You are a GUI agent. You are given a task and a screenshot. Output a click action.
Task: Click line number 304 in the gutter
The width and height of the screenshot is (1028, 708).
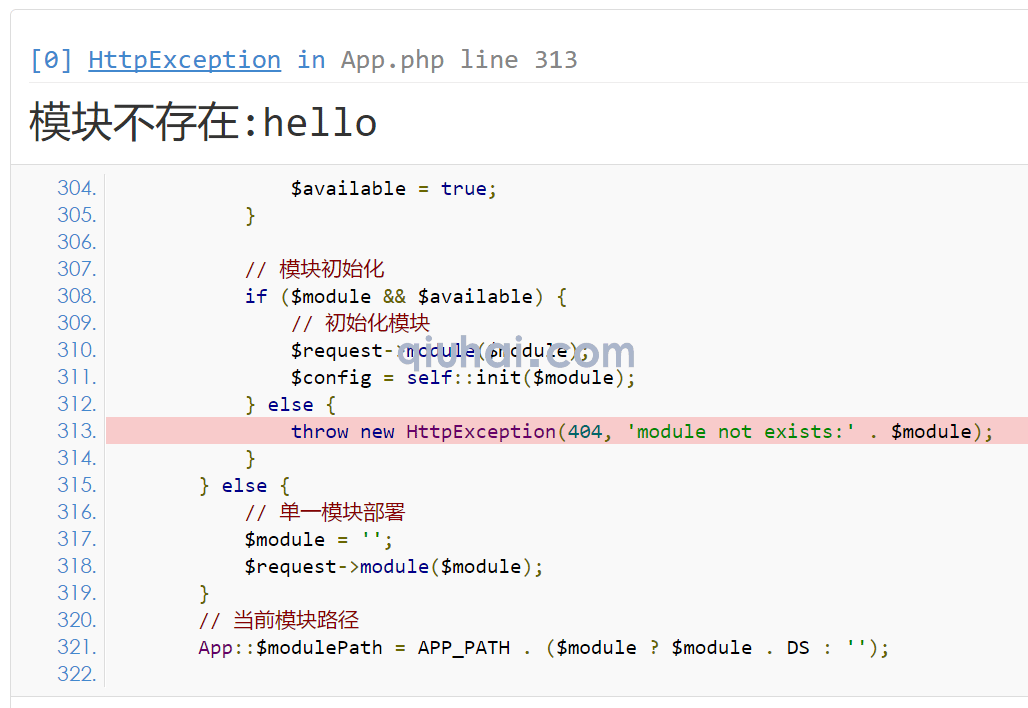77,188
